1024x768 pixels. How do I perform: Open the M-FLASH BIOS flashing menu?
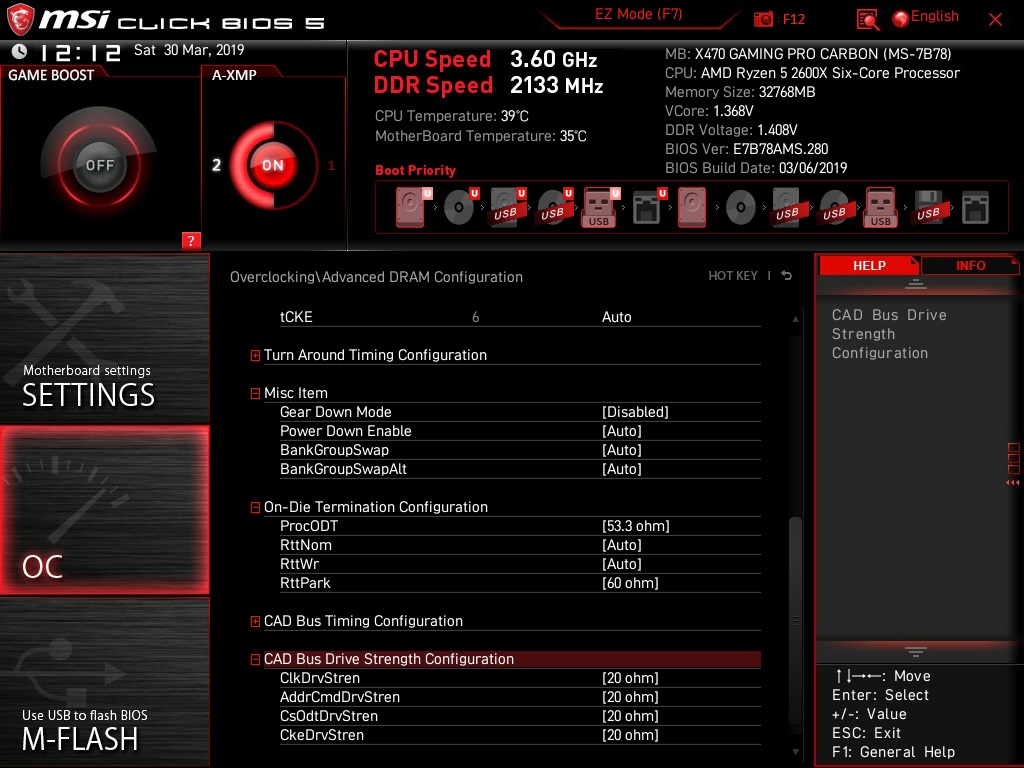click(104, 682)
